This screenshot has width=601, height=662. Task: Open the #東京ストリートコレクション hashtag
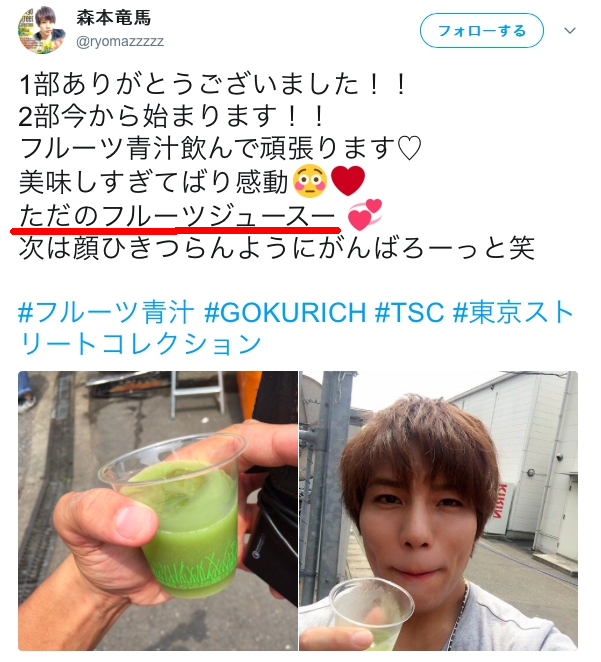[295, 328]
